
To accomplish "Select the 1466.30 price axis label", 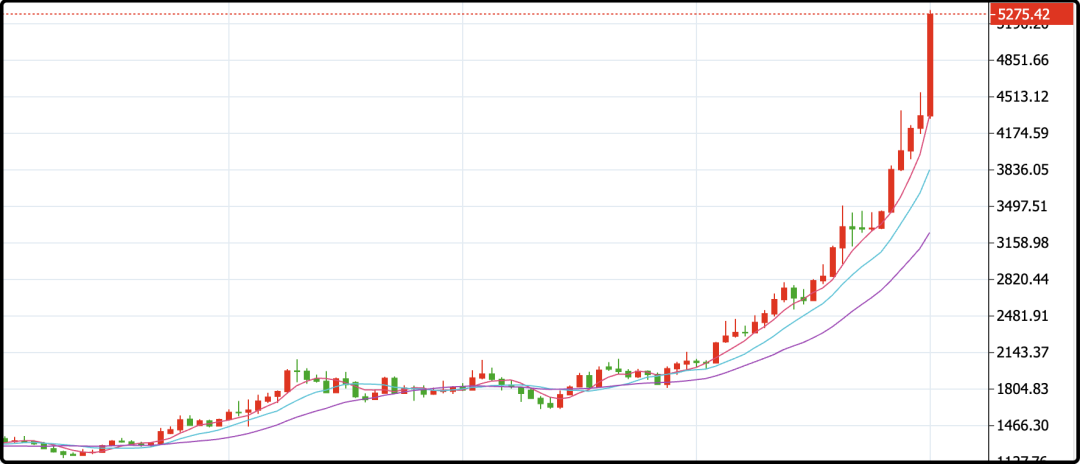I will [1022, 425].
